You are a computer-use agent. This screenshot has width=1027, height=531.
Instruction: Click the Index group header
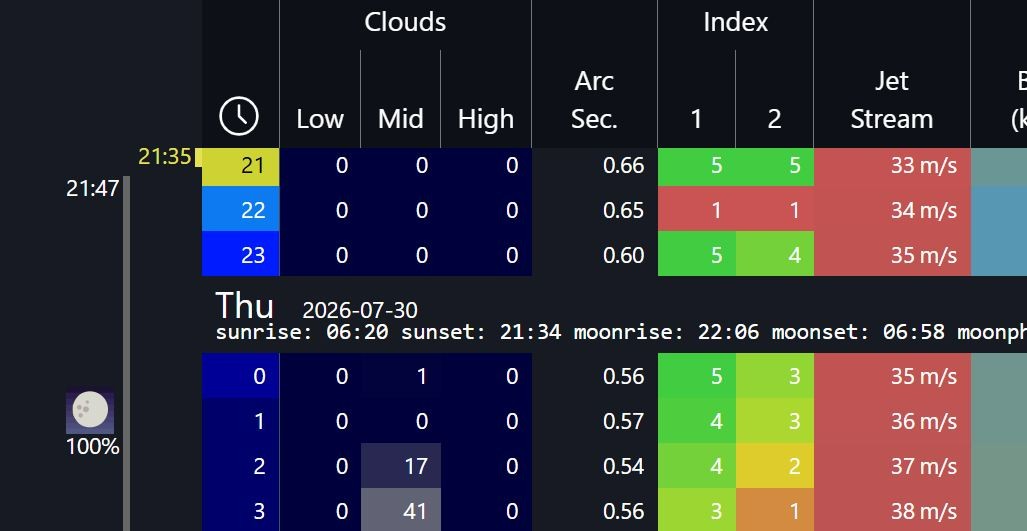(736, 22)
